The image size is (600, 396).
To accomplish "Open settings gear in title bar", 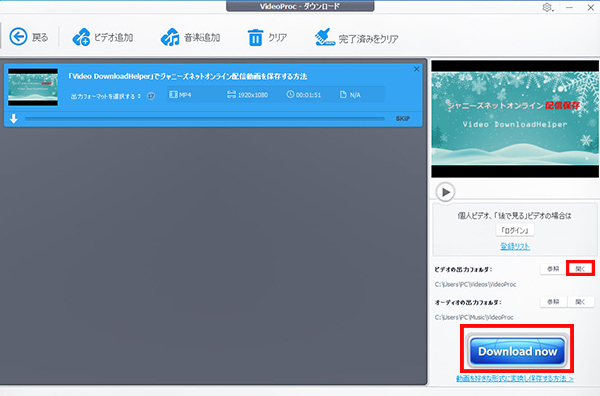I will point(547,7).
